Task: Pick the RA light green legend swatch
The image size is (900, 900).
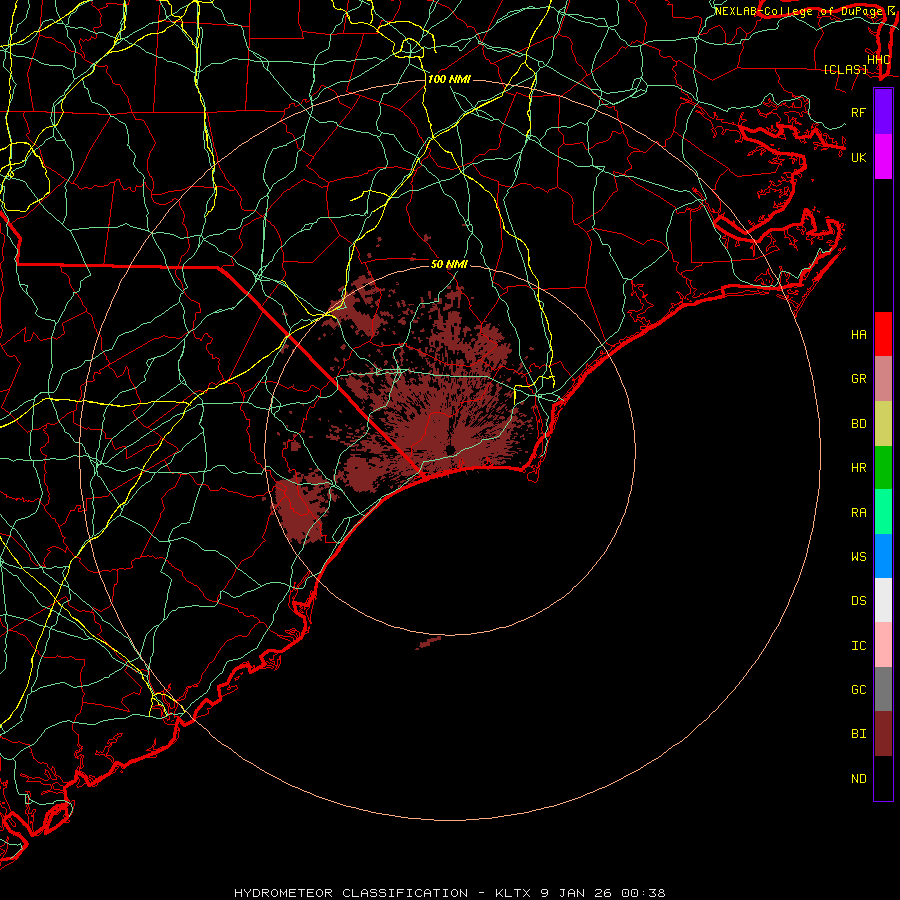Action: [883, 512]
